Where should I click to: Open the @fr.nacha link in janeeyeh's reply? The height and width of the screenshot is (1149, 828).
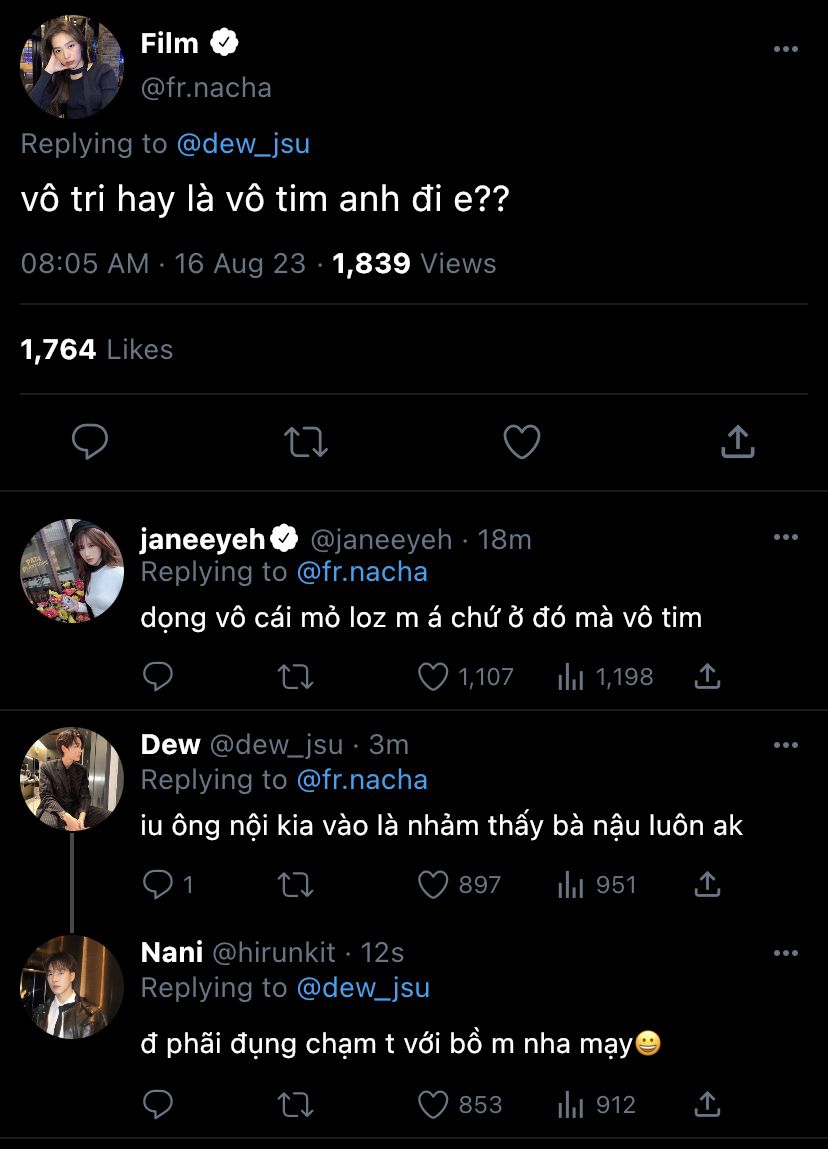click(362, 572)
